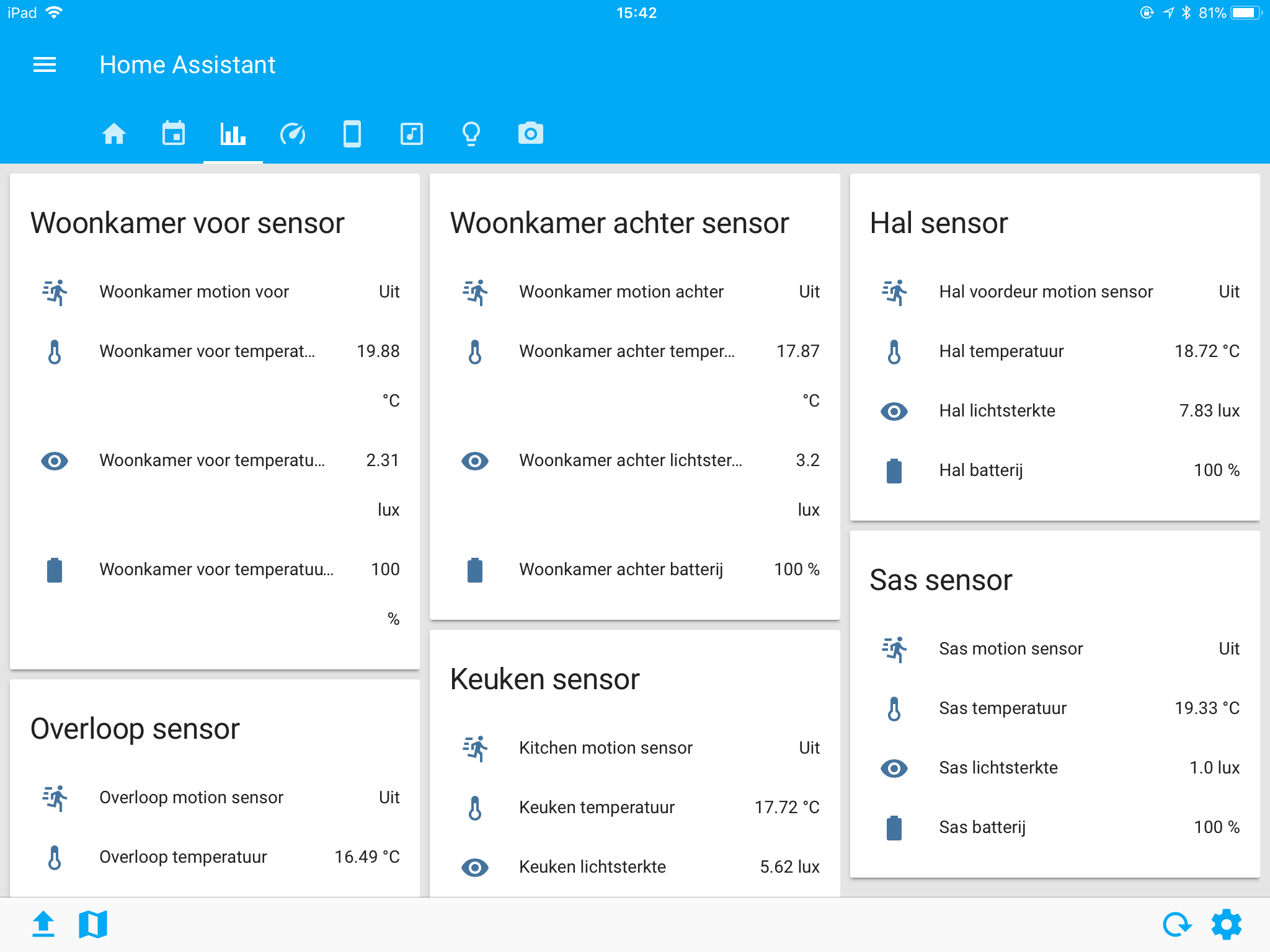1270x952 pixels.
Task: Open the mobile device tab
Action: pyautogui.click(x=352, y=134)
